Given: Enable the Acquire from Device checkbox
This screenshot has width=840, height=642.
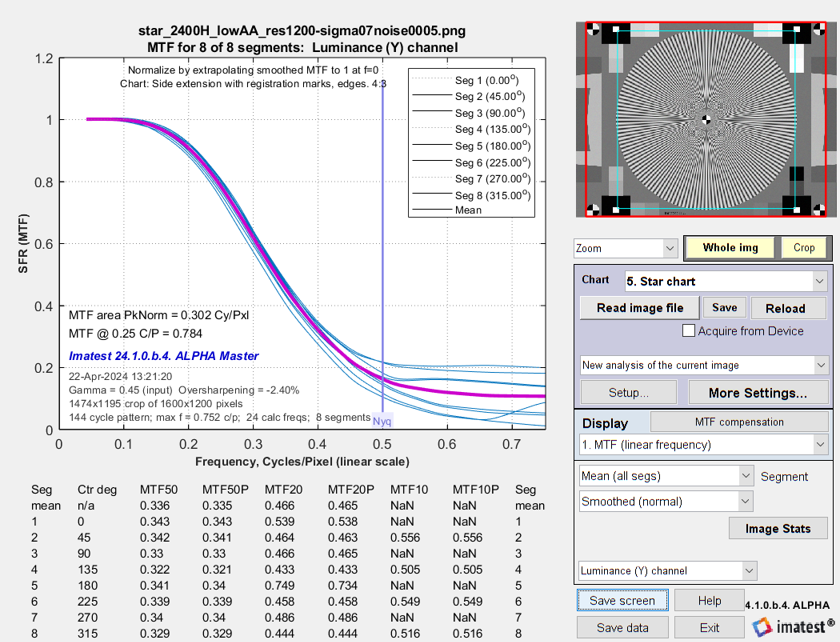Looking at the screenshot, I should coord(688,331).
